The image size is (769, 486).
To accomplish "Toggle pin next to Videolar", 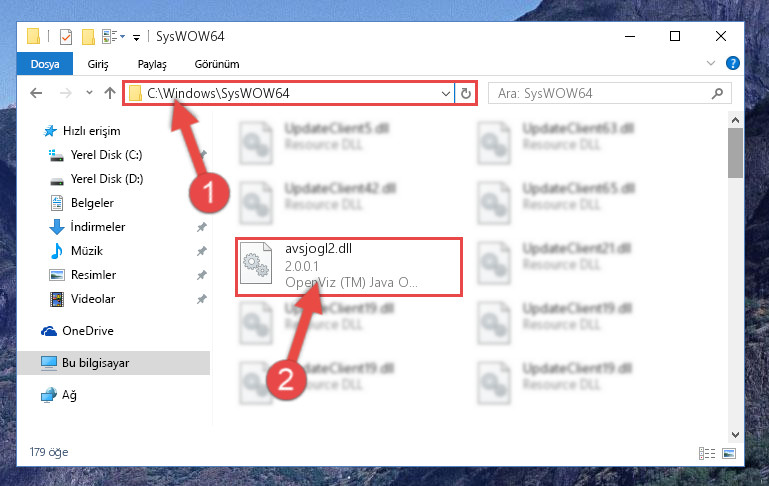I will [202, 299].
